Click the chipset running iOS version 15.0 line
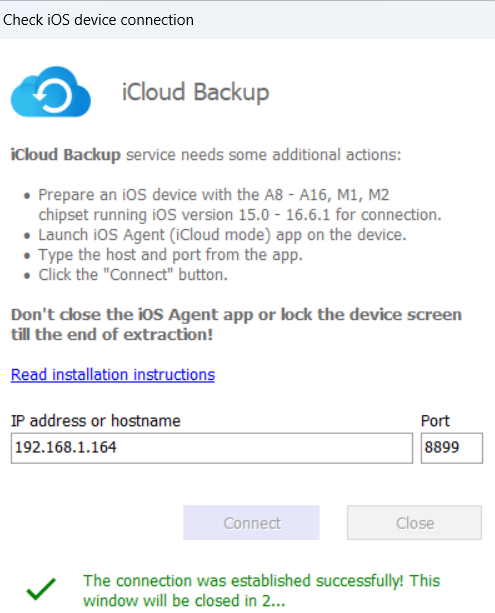 pos(240,215)
